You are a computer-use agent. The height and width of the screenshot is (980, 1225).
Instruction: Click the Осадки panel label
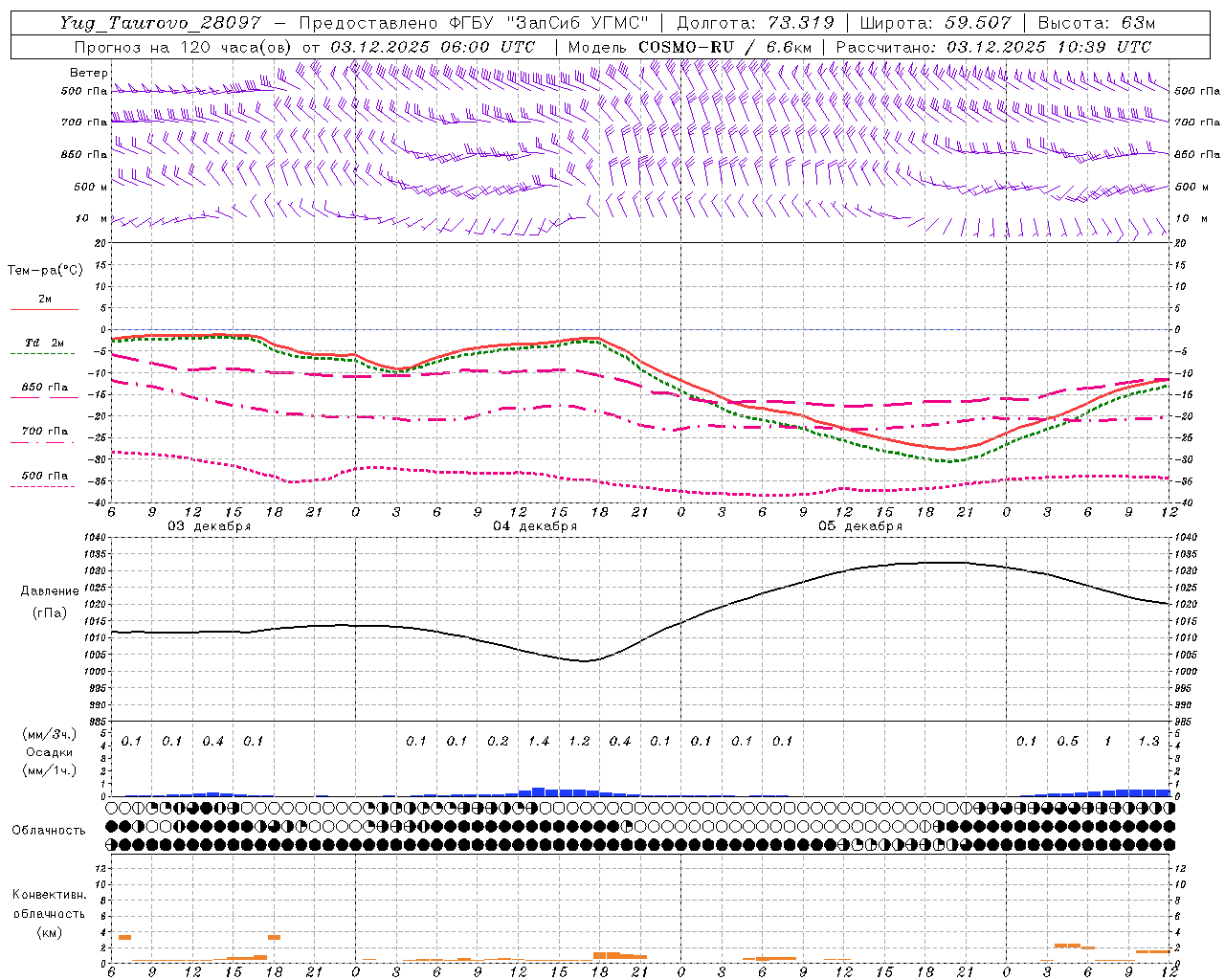pos(50,752)
